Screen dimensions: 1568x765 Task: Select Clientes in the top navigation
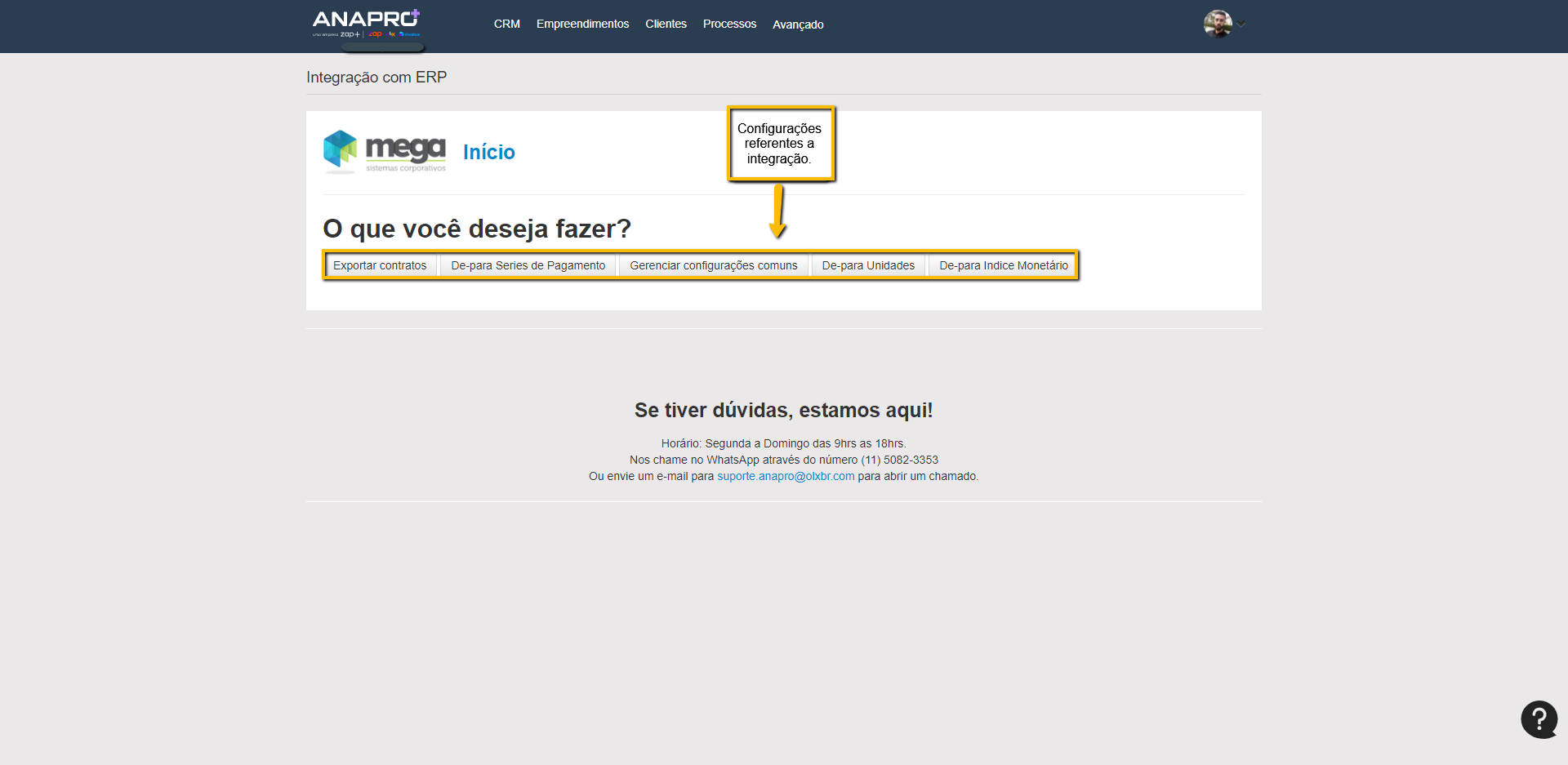tap(666, 24)
